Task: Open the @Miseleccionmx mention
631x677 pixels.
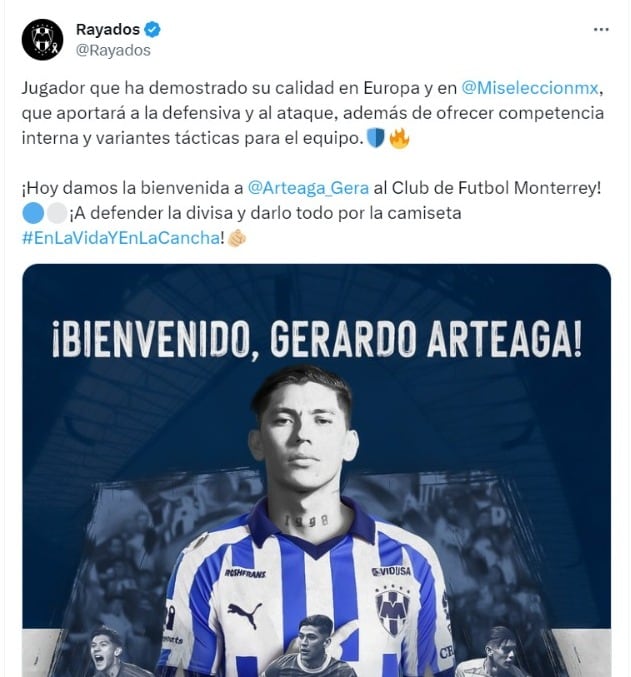Action: tap(530, 88)
